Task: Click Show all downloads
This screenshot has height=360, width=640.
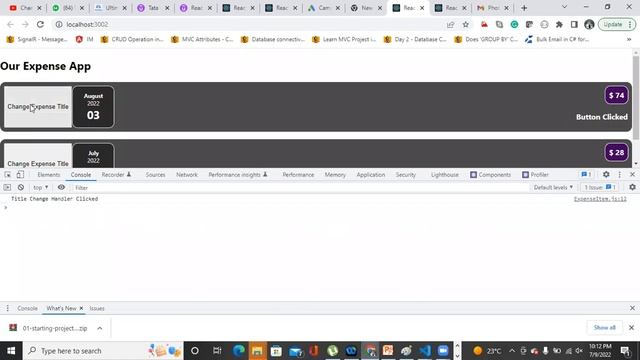Action: click(x=604, y=328)
